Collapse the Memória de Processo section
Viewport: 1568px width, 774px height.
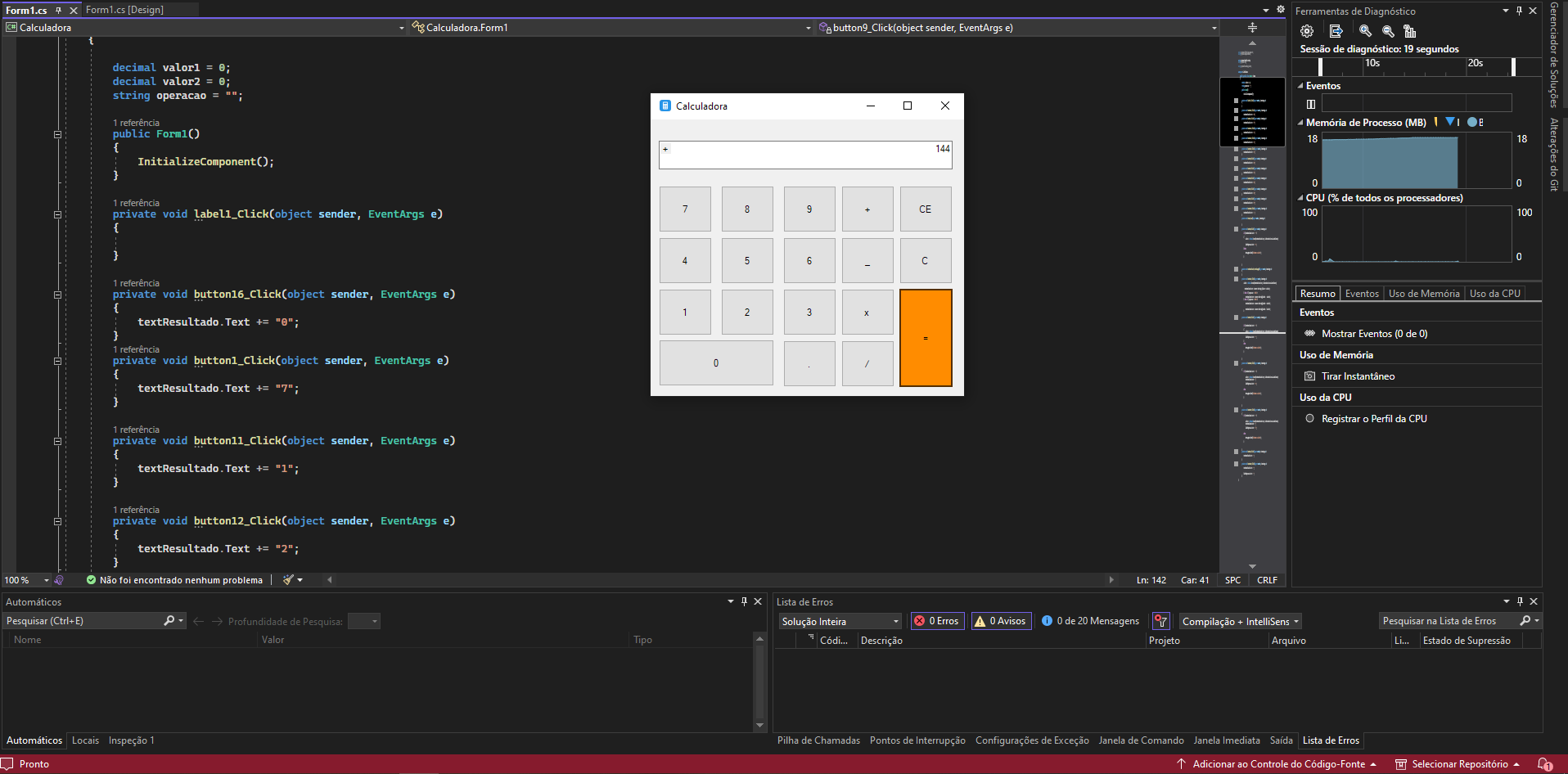point(1300,122)
